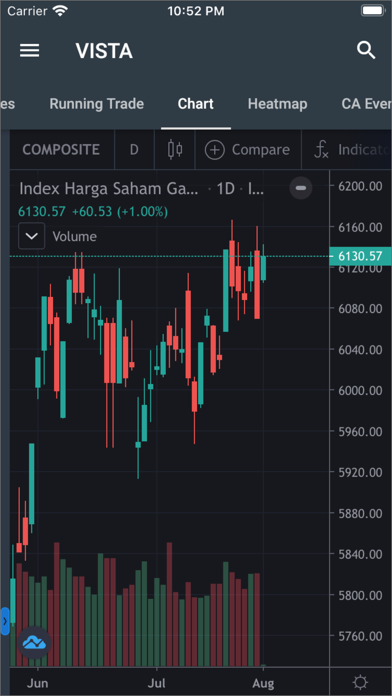Switch to the Running Trade tab
The image size is (392, 696).
pos(96,104)
